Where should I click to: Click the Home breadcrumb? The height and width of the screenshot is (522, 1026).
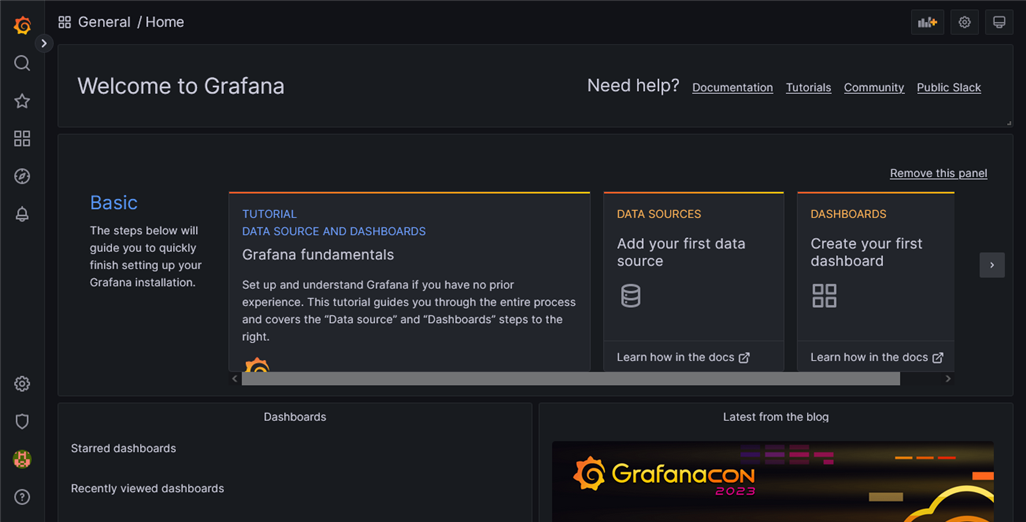165,22
